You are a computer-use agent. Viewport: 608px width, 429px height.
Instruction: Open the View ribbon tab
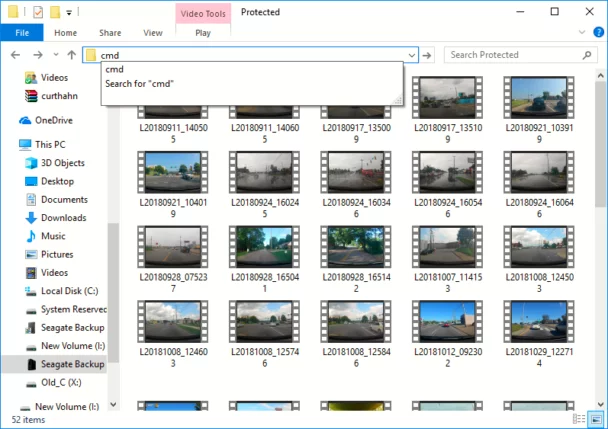click(153, 33)
